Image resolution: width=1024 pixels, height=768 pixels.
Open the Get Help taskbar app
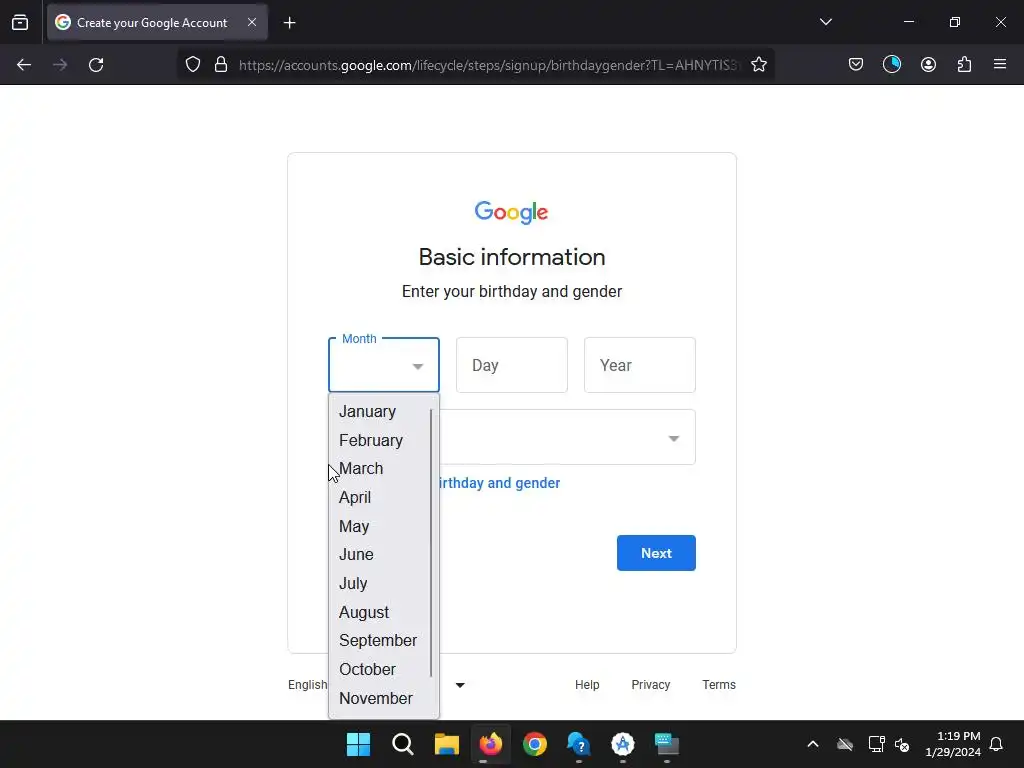coord(579,744)
